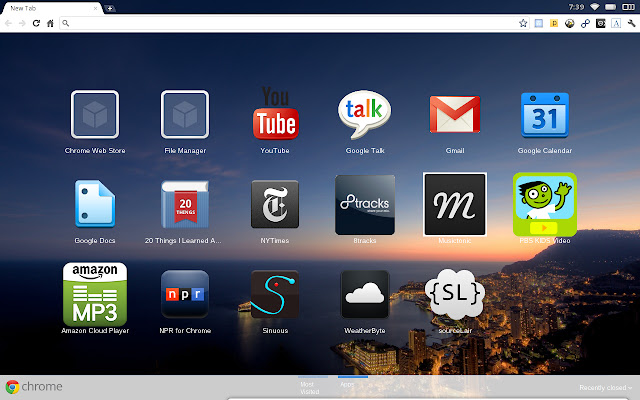Click the blue square extension icon
The height and width of the screenshot is (400, 640).
pyautogui.click(x=539, y=23)
